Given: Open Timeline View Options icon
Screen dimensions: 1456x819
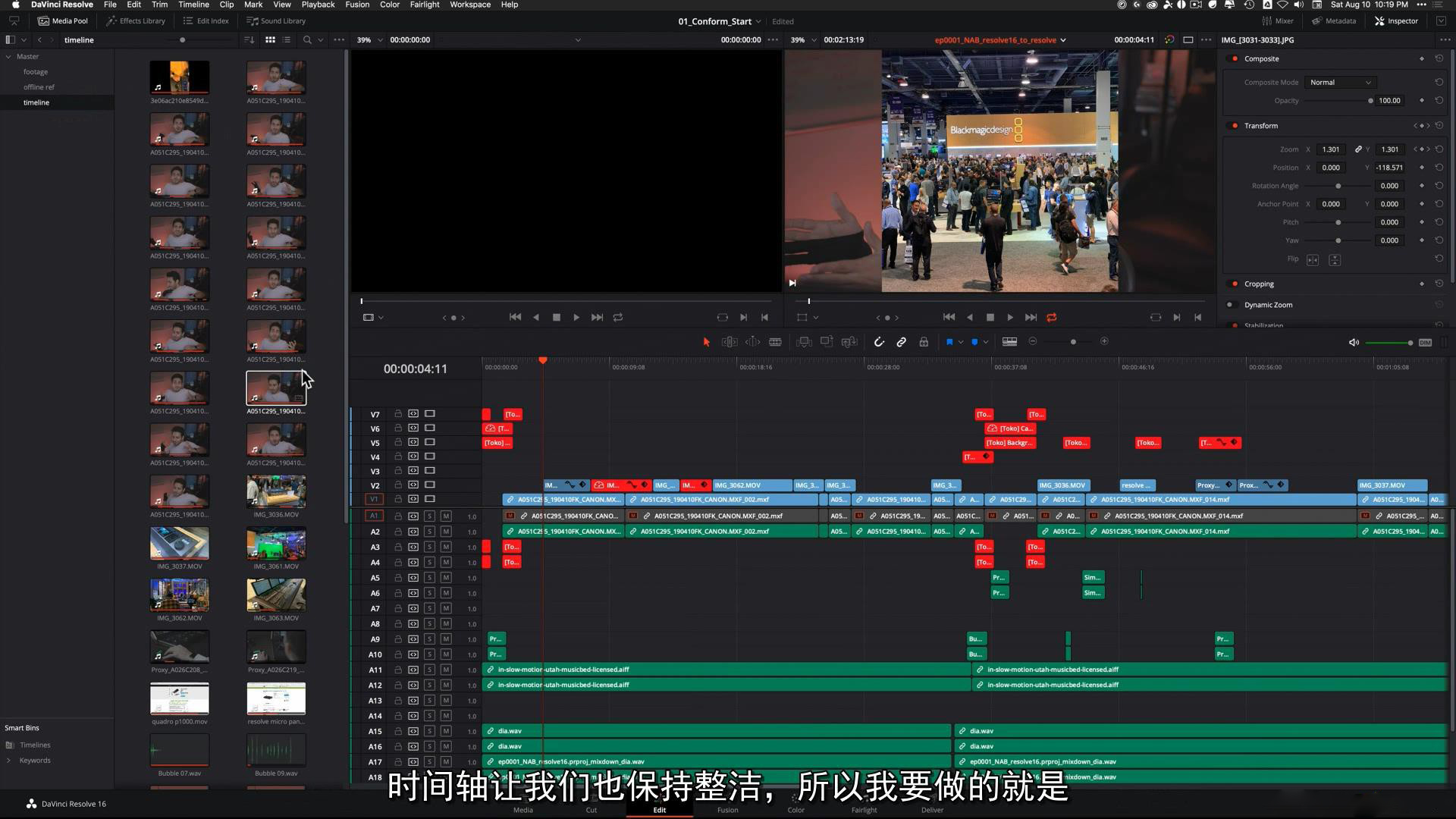Looking at the screenshot, I should point(1009,342).
